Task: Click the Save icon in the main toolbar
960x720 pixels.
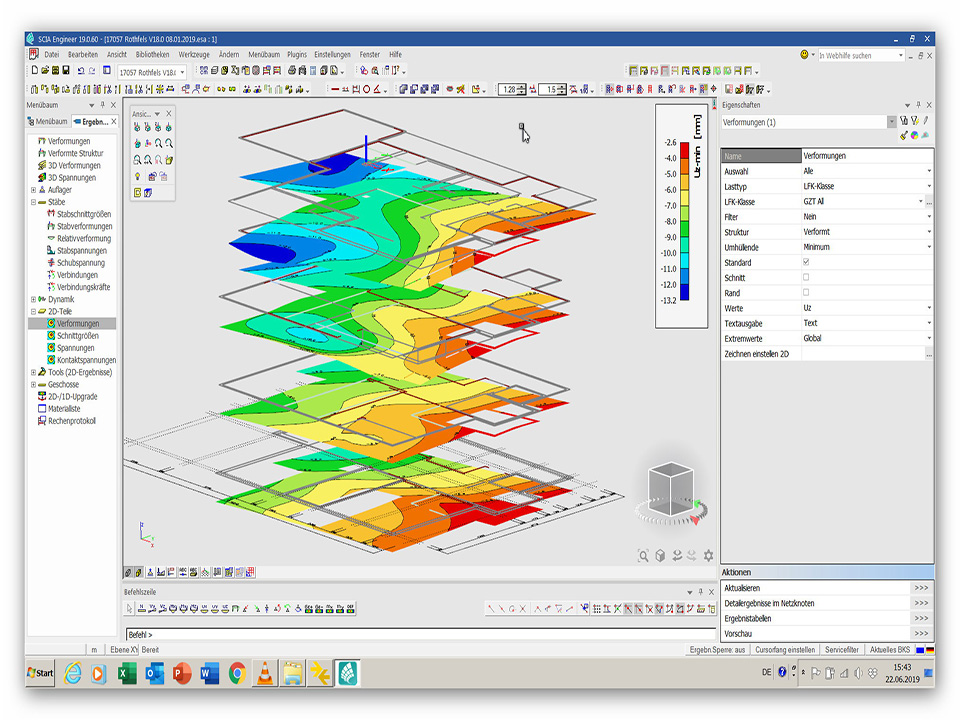Action: pos(66,71)
